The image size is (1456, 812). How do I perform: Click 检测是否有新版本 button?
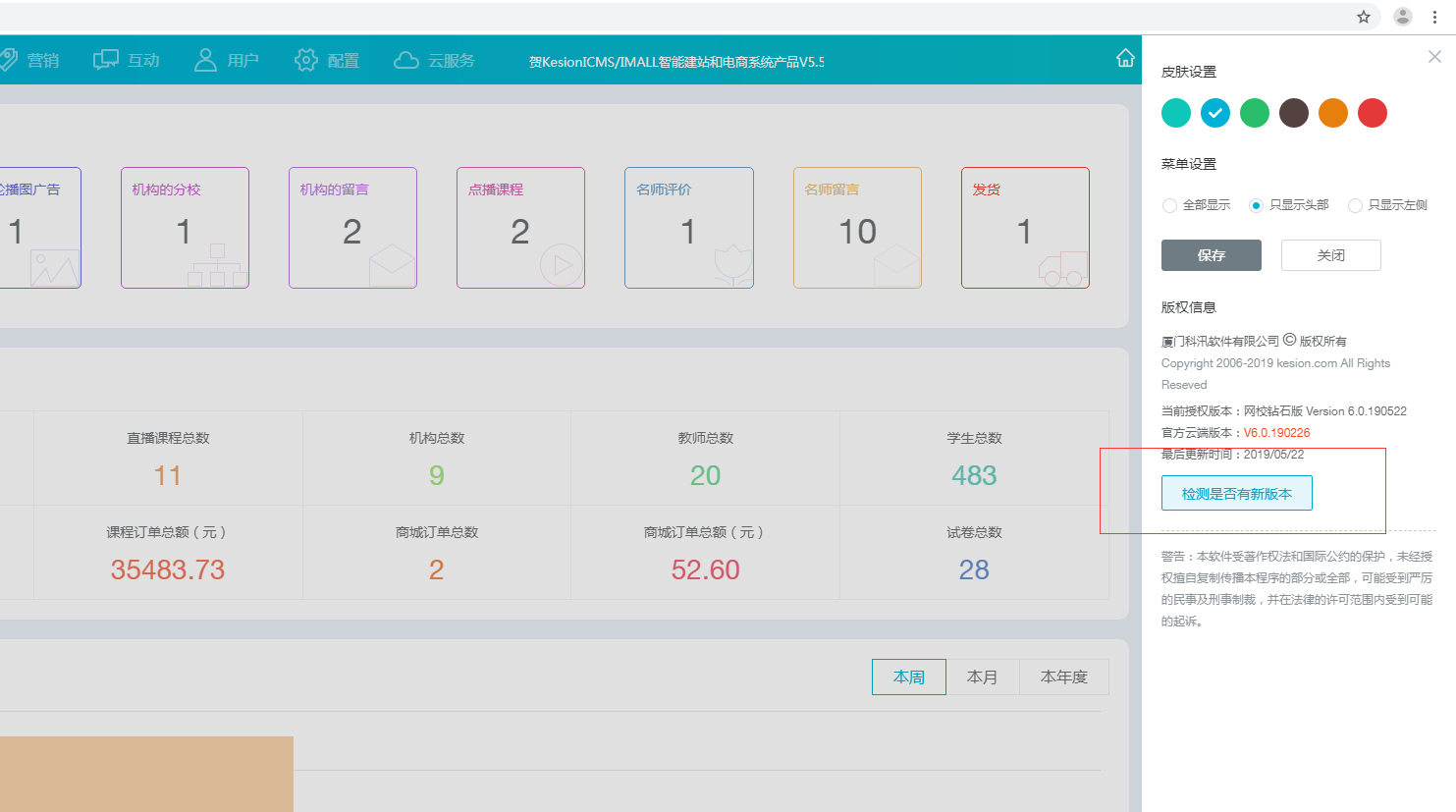[1236, 493]
